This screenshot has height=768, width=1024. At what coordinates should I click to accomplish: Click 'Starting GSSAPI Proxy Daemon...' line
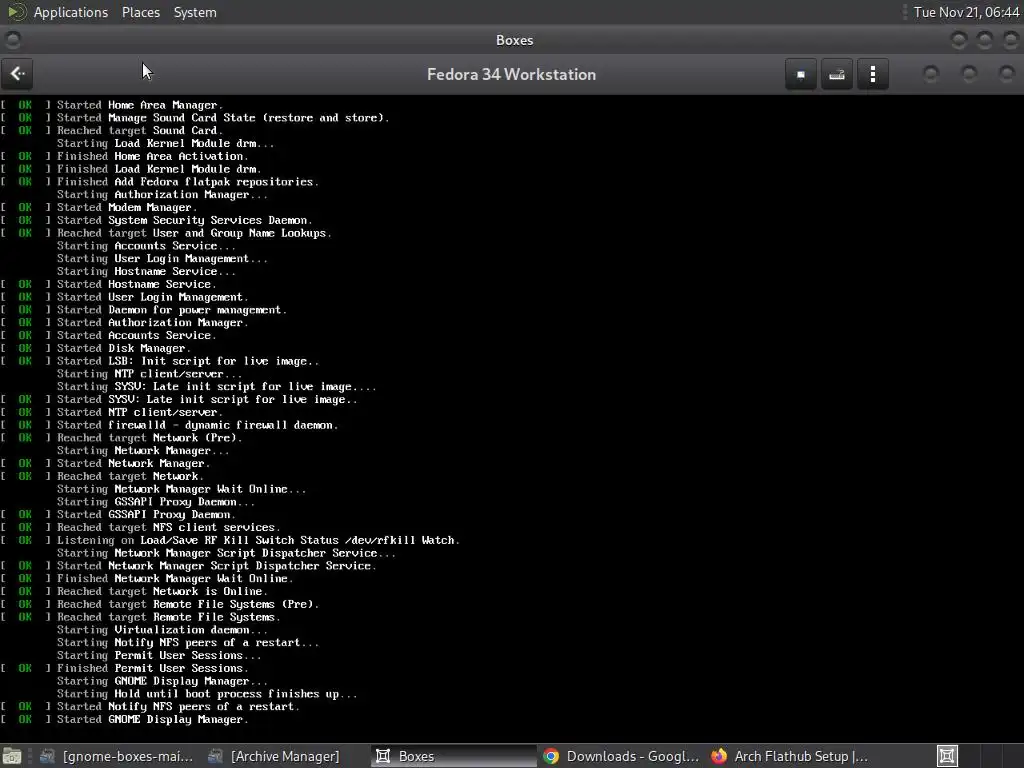tap(156, 502)
